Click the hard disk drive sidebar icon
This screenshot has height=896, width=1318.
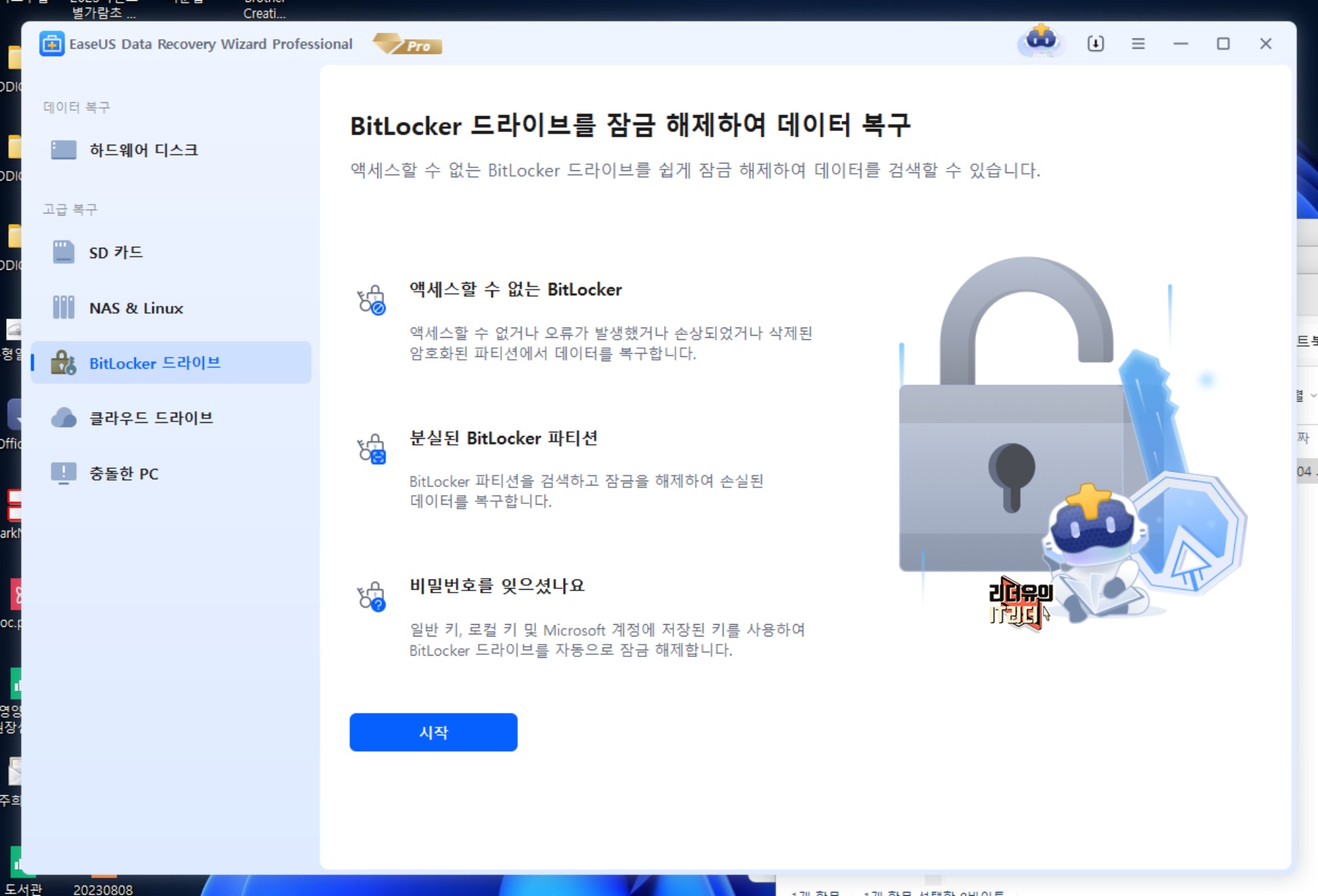(63, 150)
